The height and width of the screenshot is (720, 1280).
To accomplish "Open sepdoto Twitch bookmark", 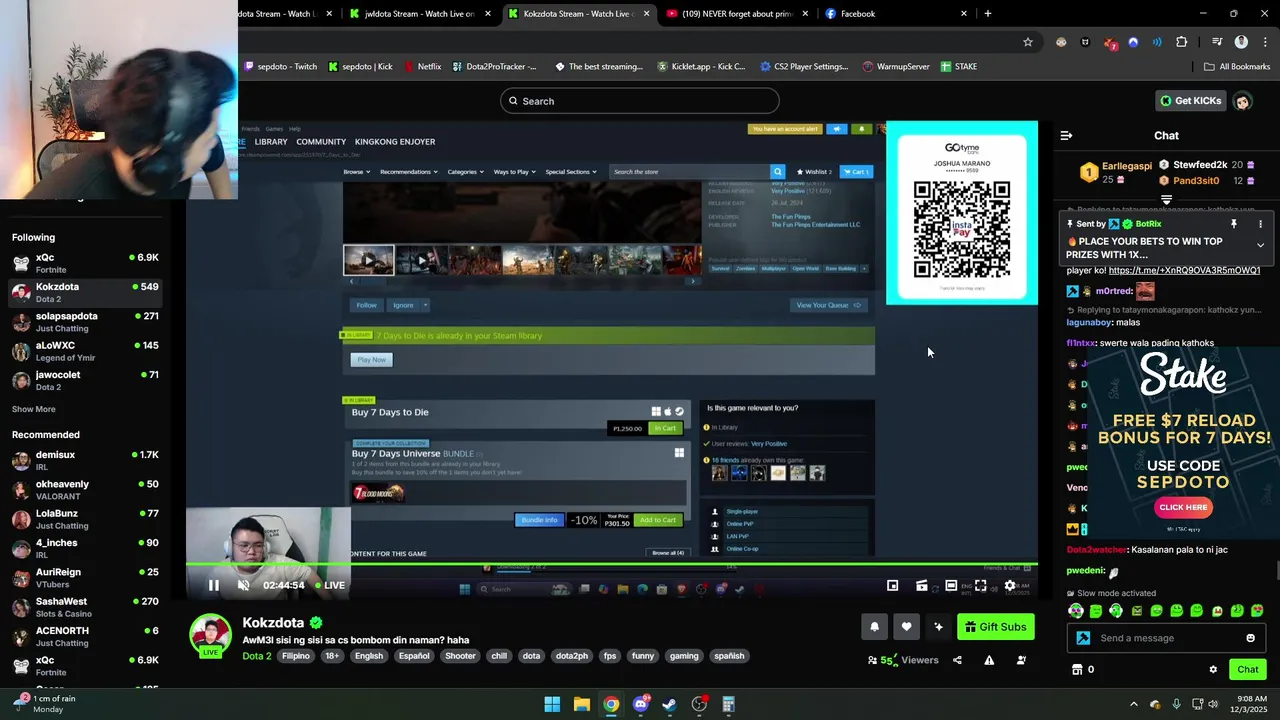I will point(280,67).
